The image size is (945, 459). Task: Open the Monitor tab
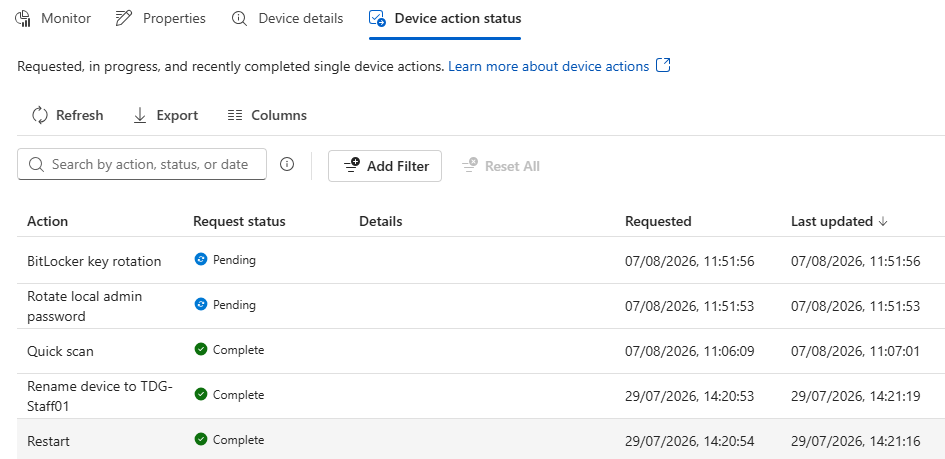coord(52,19)
